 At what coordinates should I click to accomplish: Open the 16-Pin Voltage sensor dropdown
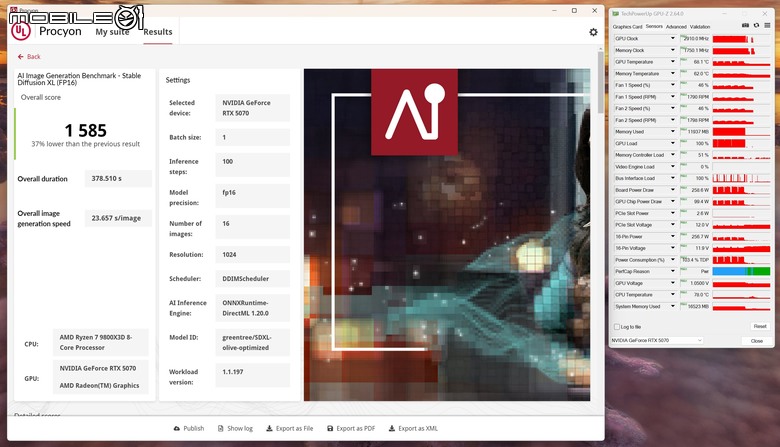point(673,248)
